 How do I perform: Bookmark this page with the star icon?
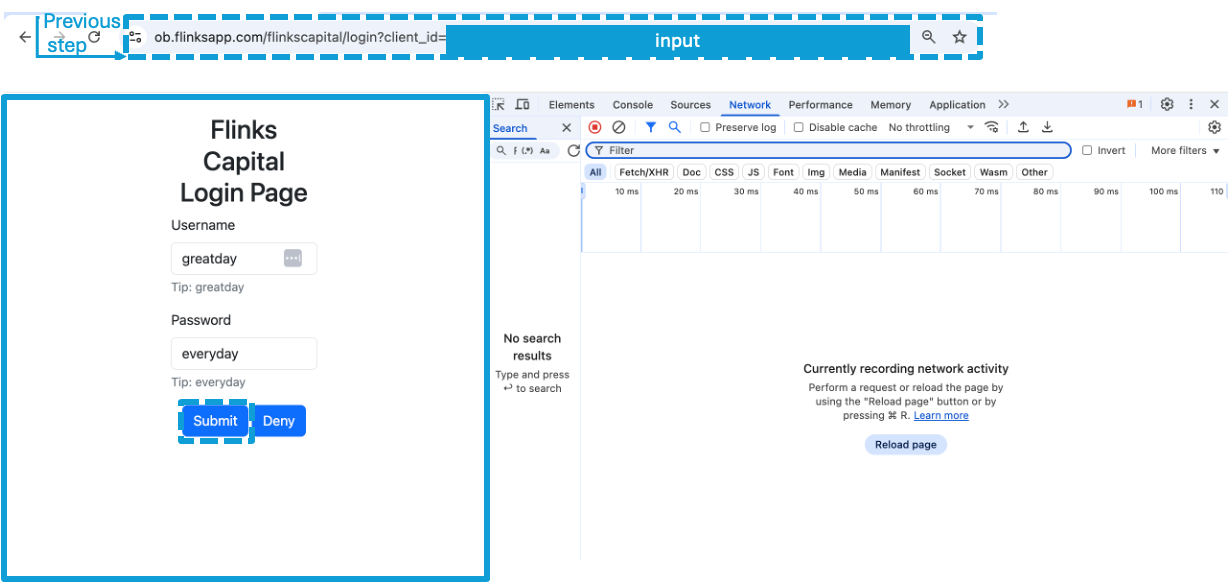[960, 37]
